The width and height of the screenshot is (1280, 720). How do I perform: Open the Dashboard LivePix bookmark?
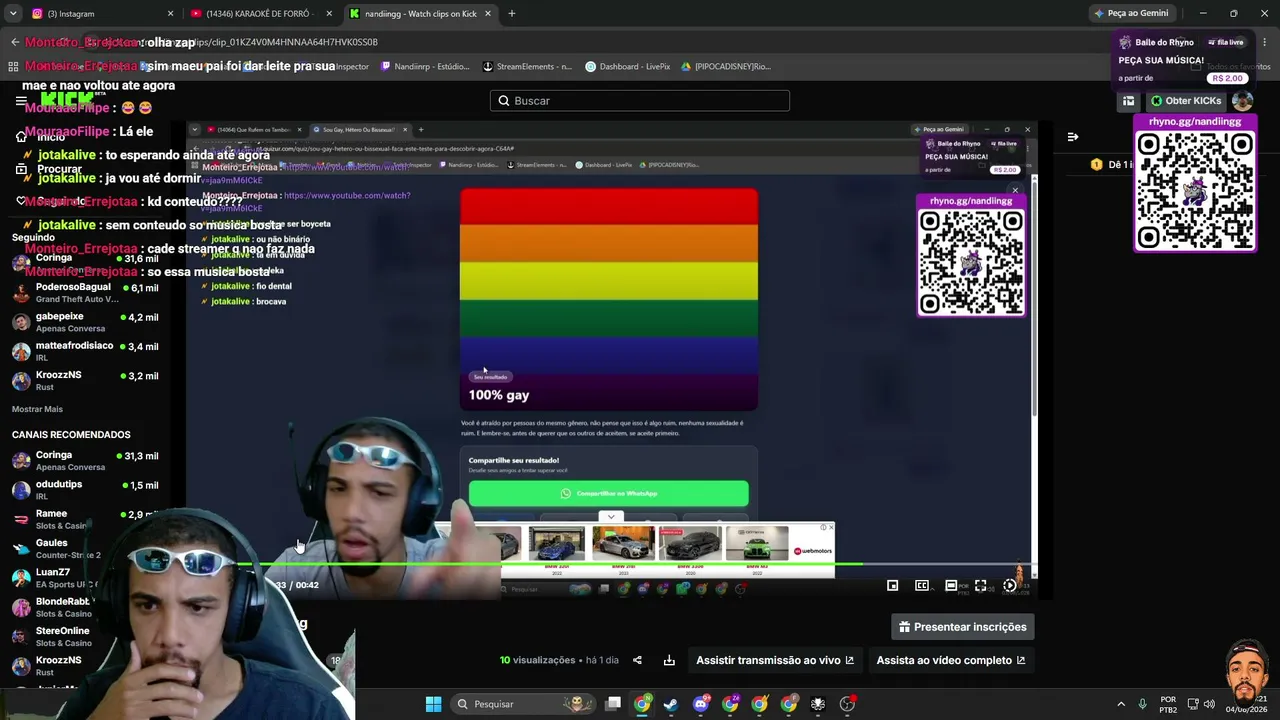click(x=628, y=66)
